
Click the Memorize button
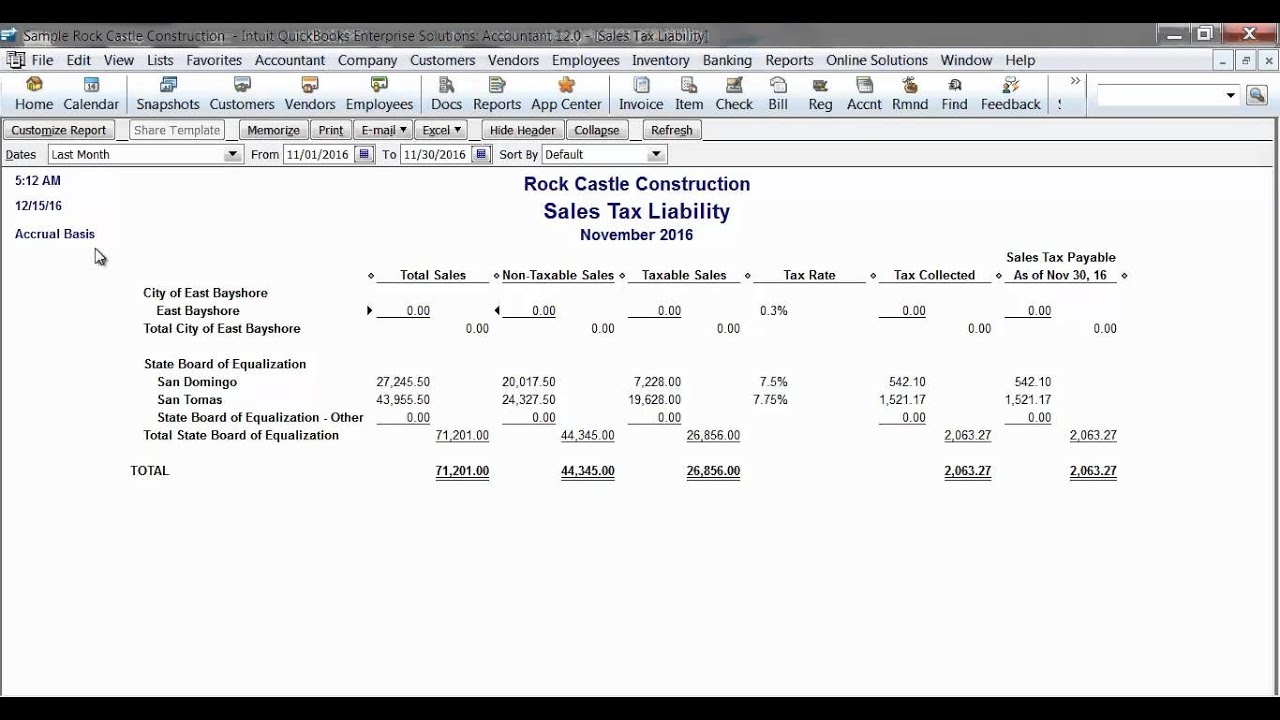point(273,130)
